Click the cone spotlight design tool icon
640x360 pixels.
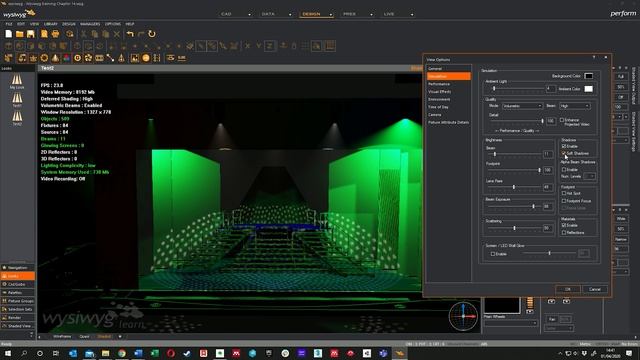coord(56,58)
